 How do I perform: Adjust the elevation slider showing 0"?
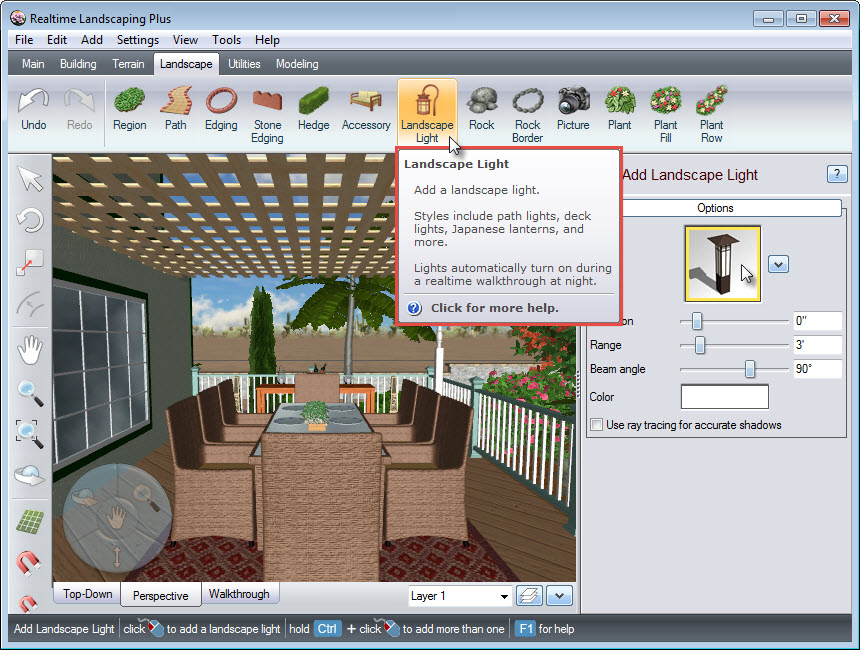697,321
